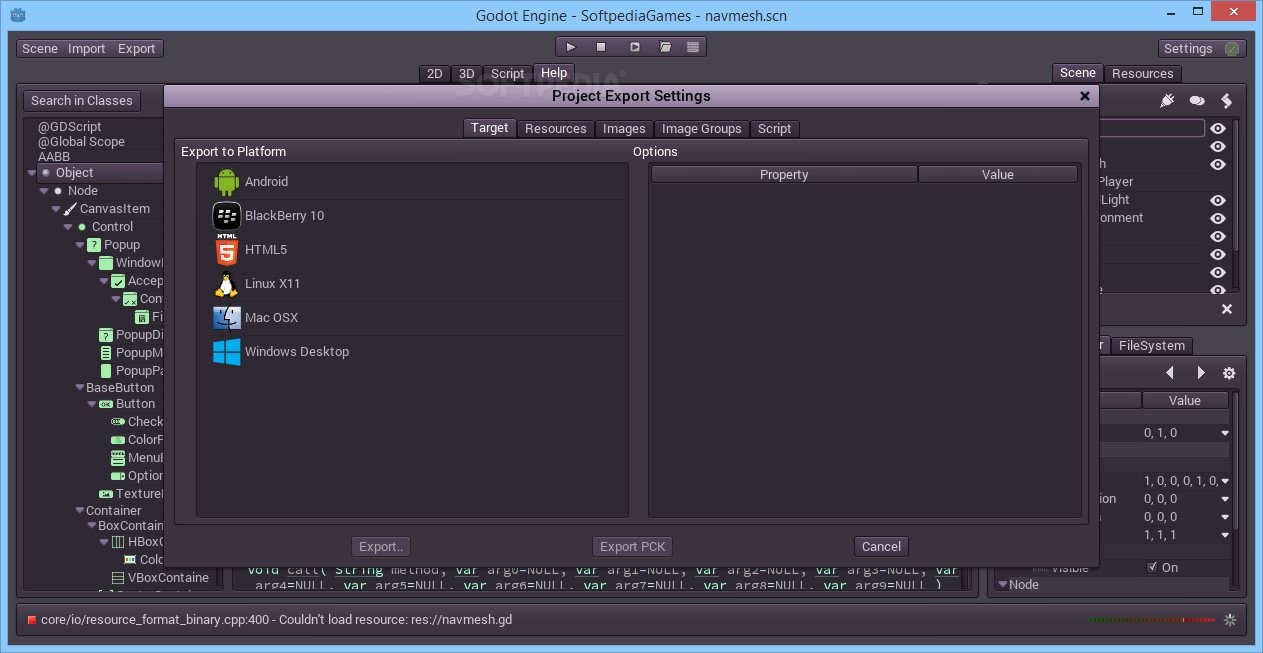Click the Export PCK button
This screenshot has width=1263, height=653.
pos(632,546)
